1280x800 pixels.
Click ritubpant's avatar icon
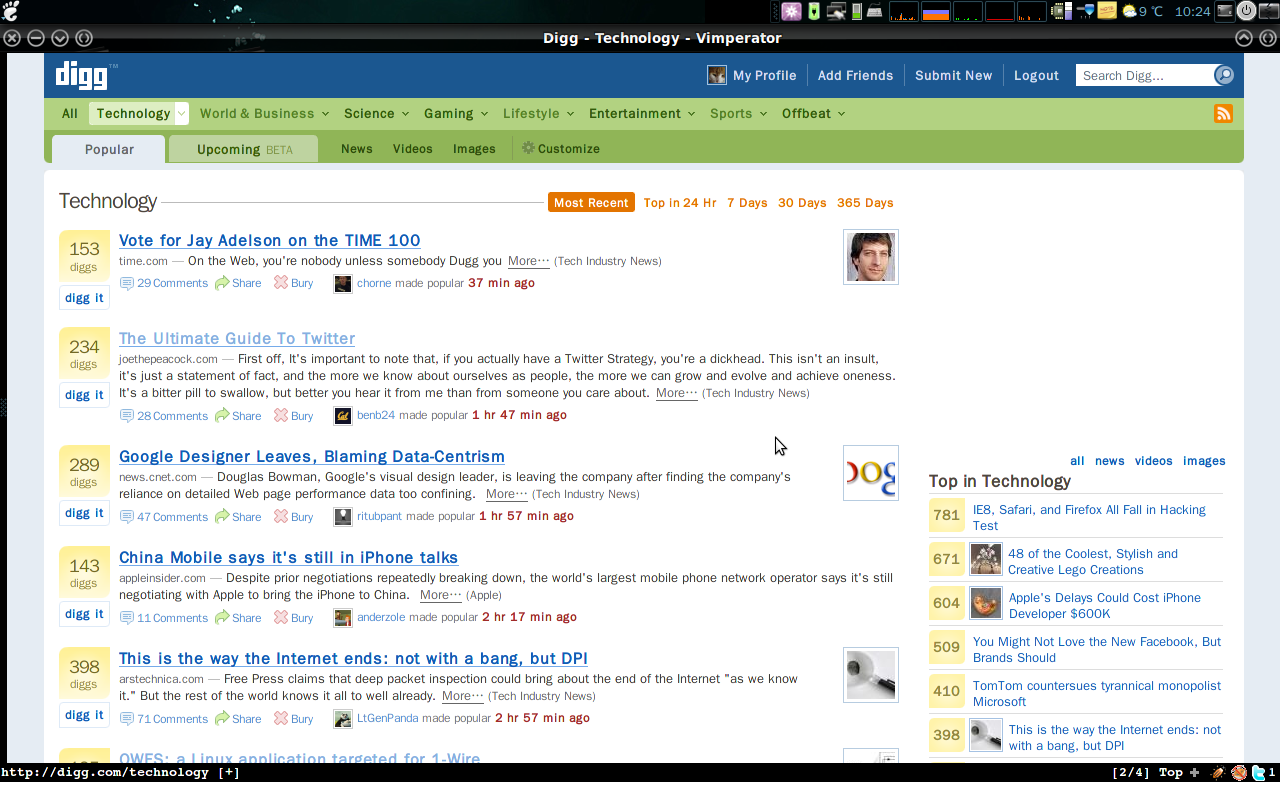[x=343, y=517]
